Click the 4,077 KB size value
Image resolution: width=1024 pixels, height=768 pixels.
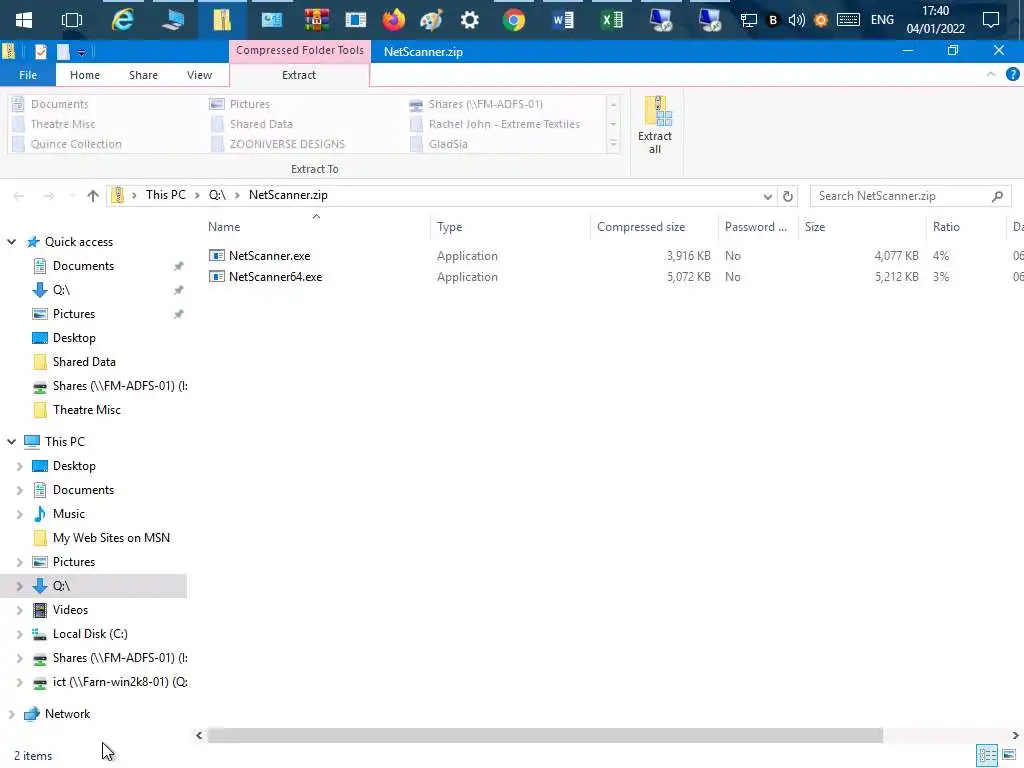coord(897,256)
